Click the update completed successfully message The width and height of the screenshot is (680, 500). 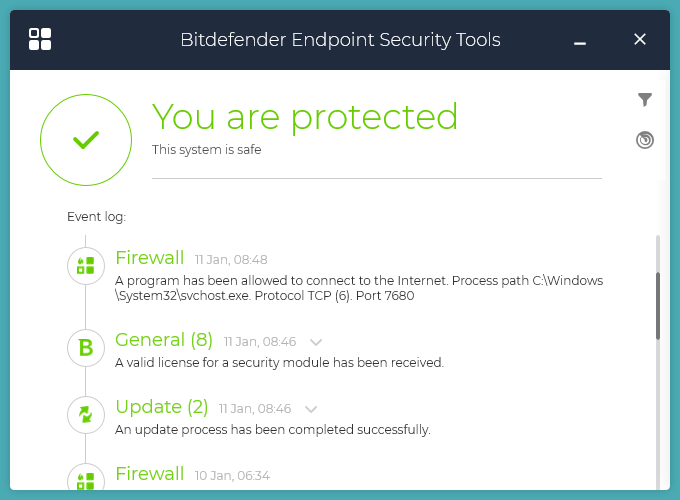272,429
